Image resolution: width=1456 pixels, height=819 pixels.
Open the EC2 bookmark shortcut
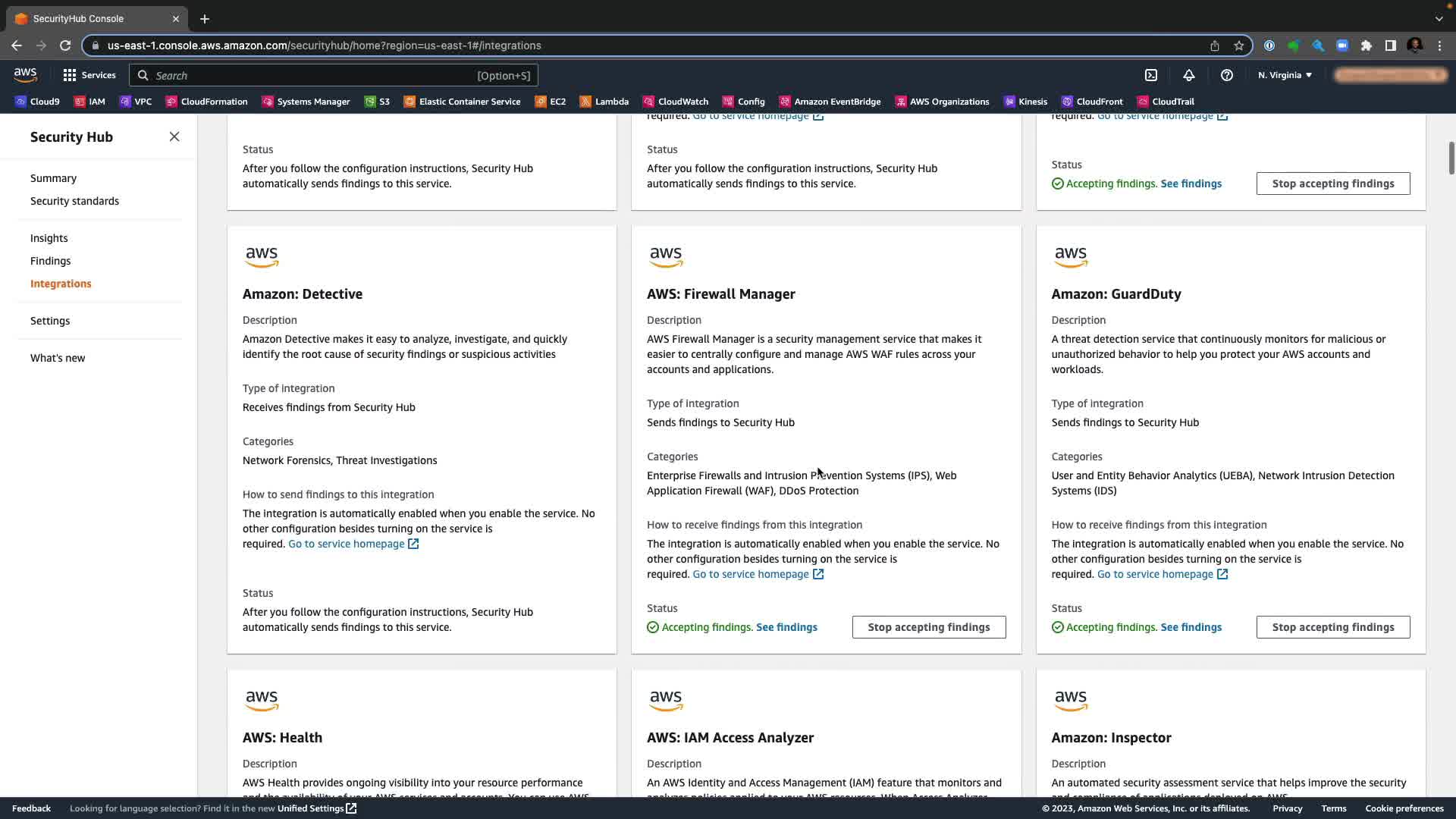click(x=550, y=102)
